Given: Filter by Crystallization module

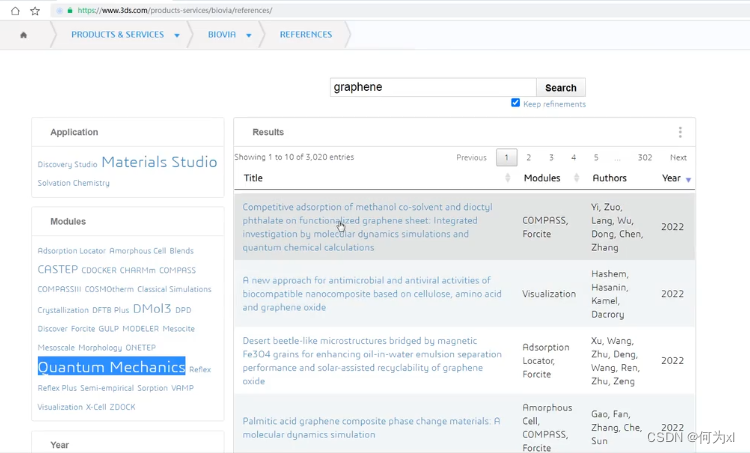Looking at the screenshot, I should tap(63, 310).
